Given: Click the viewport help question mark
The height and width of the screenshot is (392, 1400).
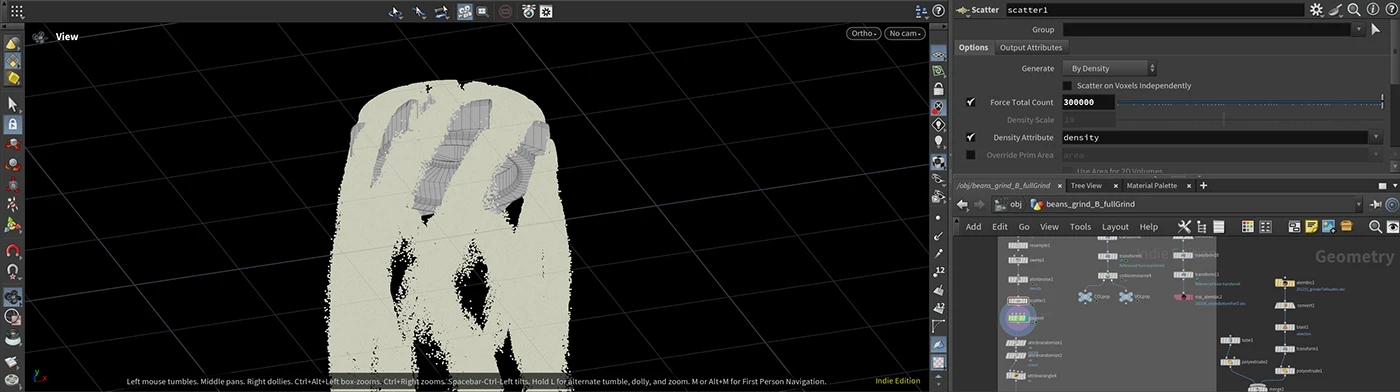Looking at the screenshot, I should 939,11.
